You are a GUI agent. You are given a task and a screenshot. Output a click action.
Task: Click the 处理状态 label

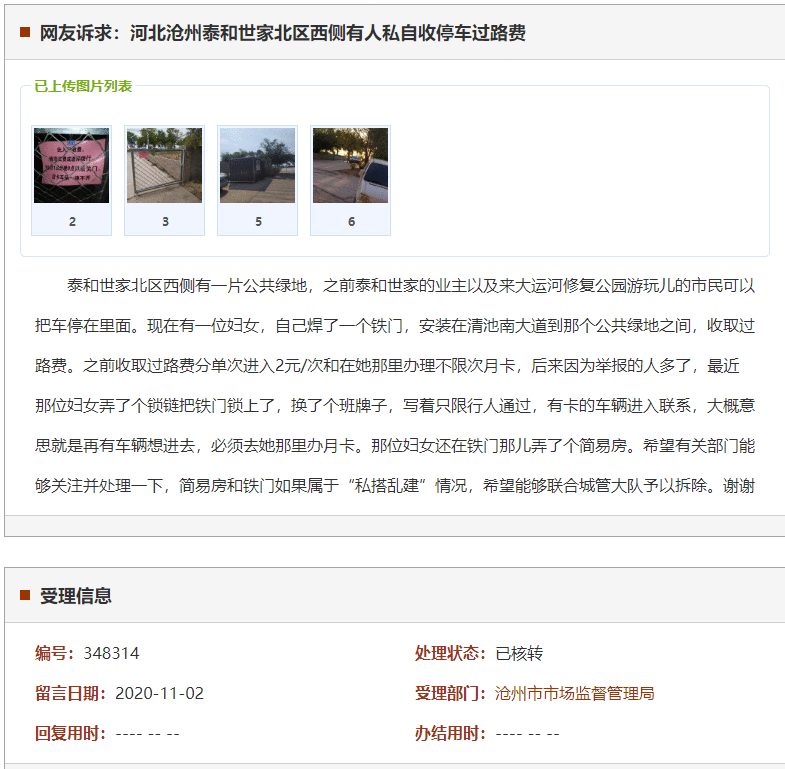[451, 653]
